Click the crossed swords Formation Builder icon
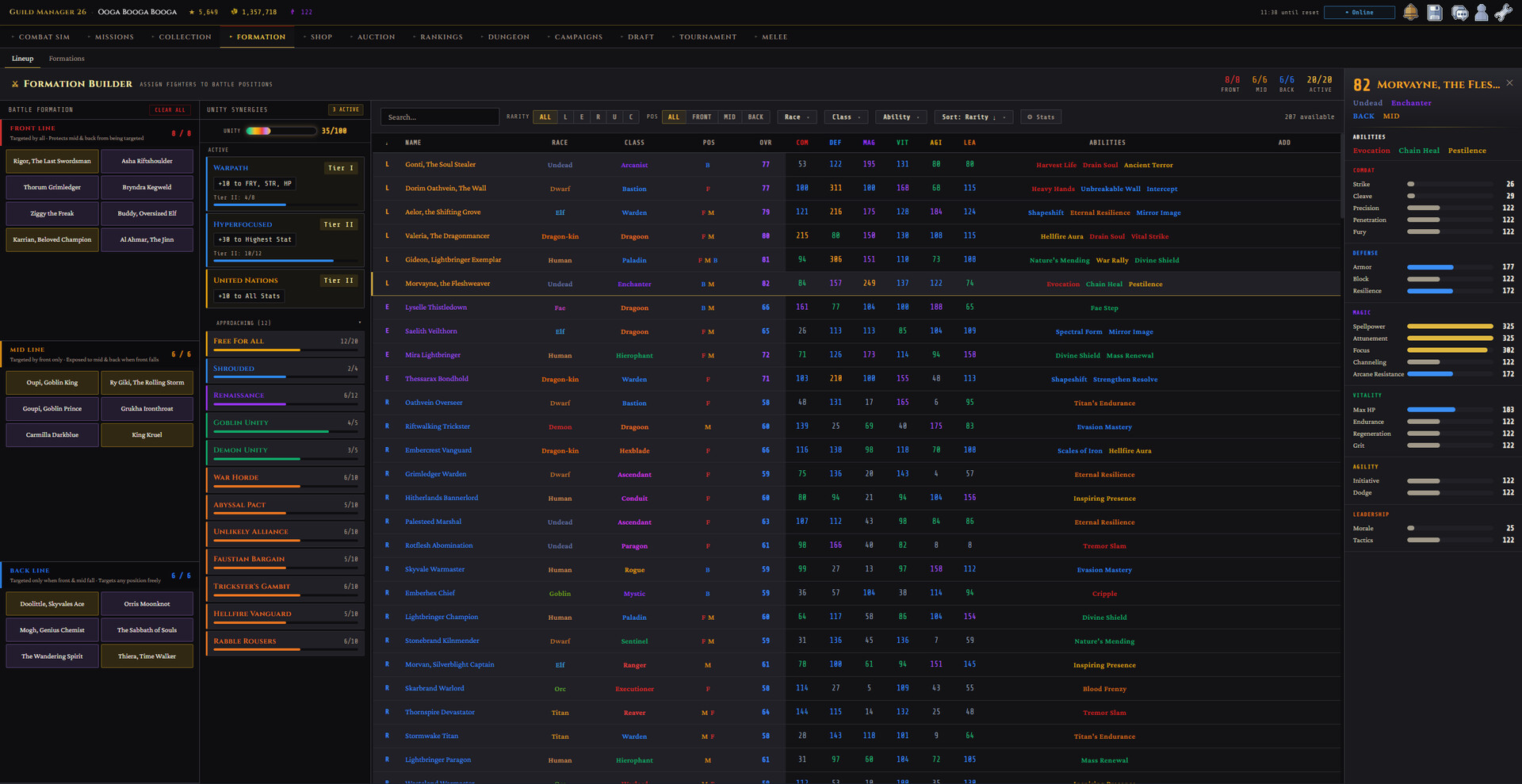Image resolution: width=1522 pixels, height=784 pixels. pos(15,84)
